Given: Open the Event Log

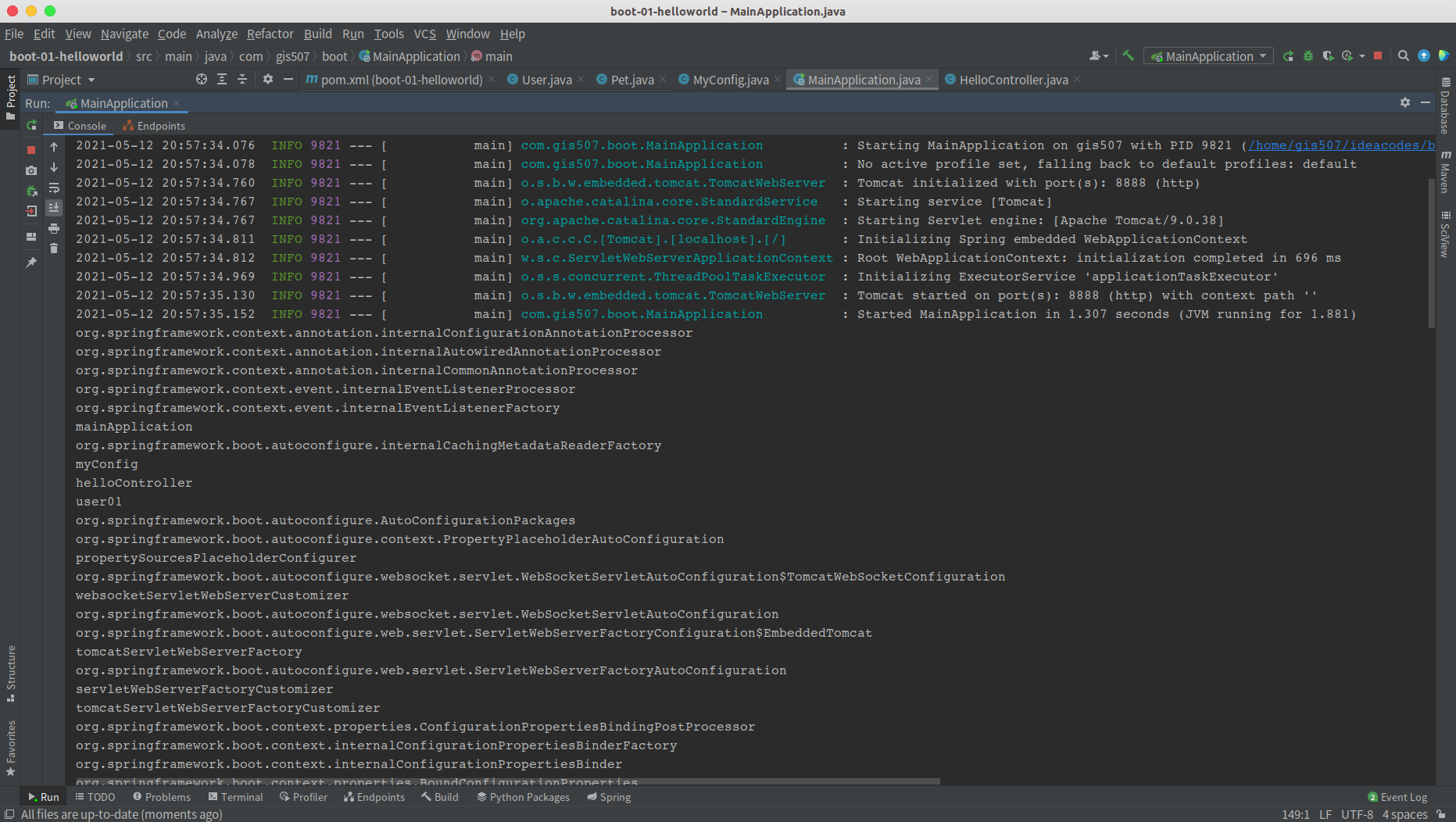Looking at the screenshot, I should [1397, 797].
